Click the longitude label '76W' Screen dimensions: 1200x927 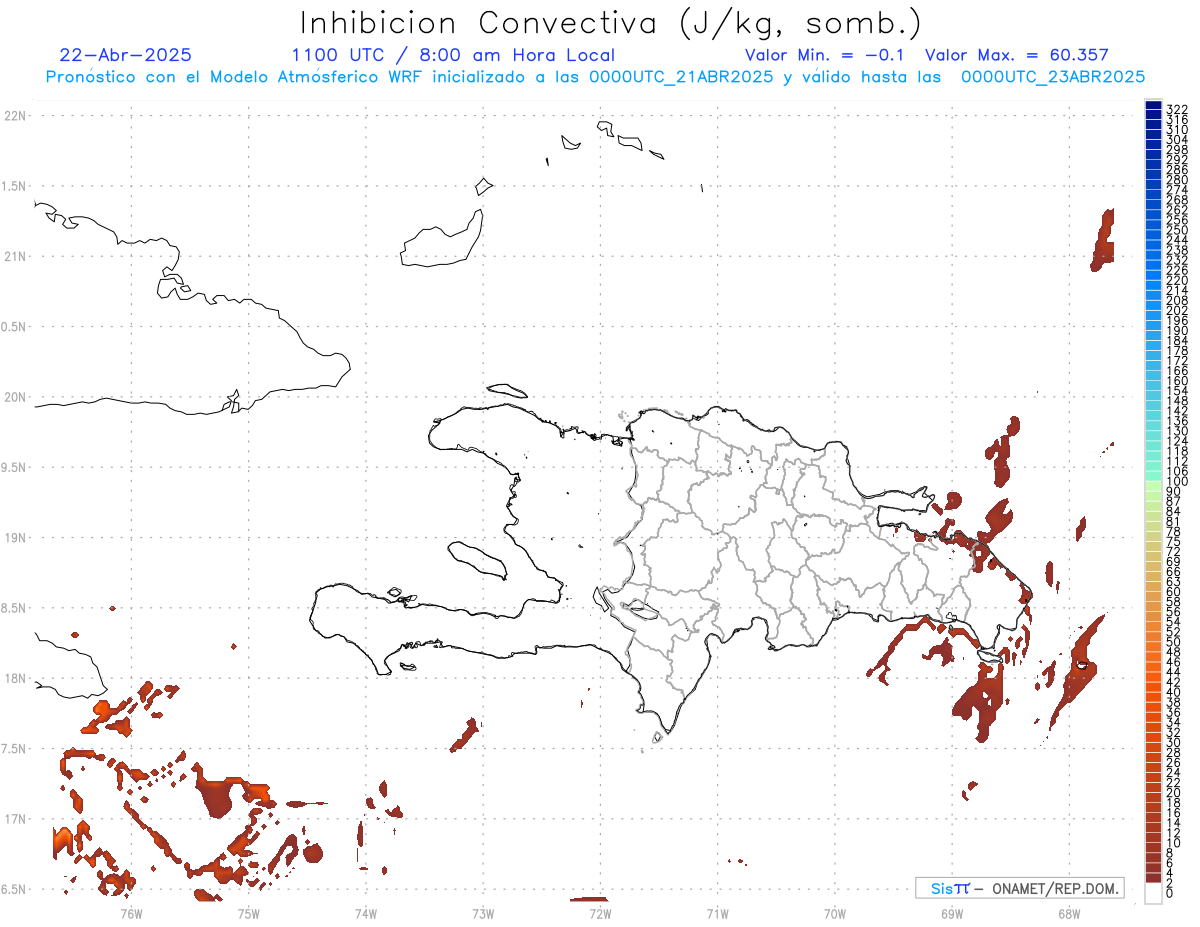pyautogui.click(x=131, y=913)
